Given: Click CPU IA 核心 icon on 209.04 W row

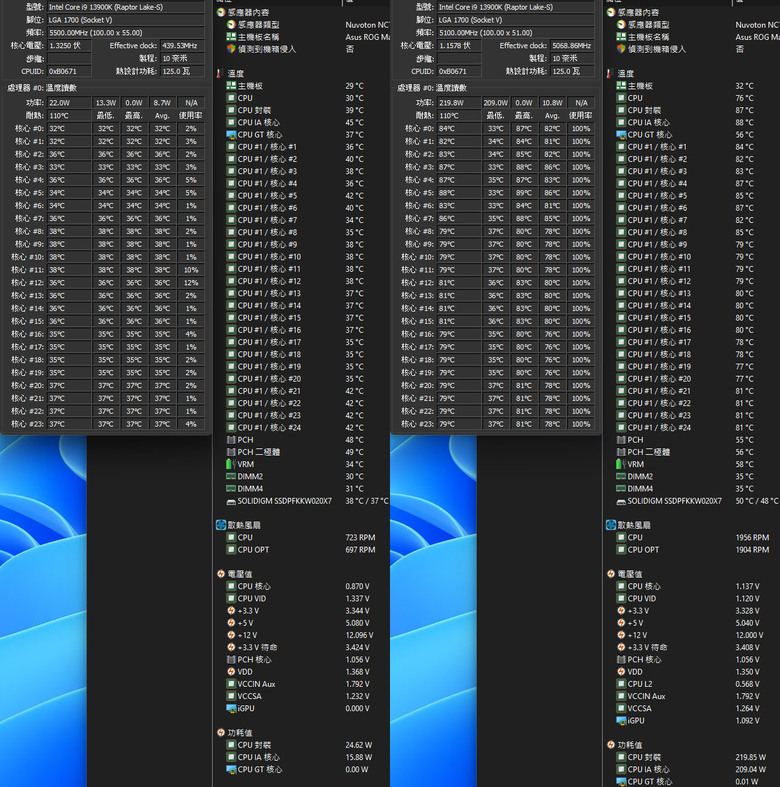Looking at the screenshot, I should coord(621,769).
